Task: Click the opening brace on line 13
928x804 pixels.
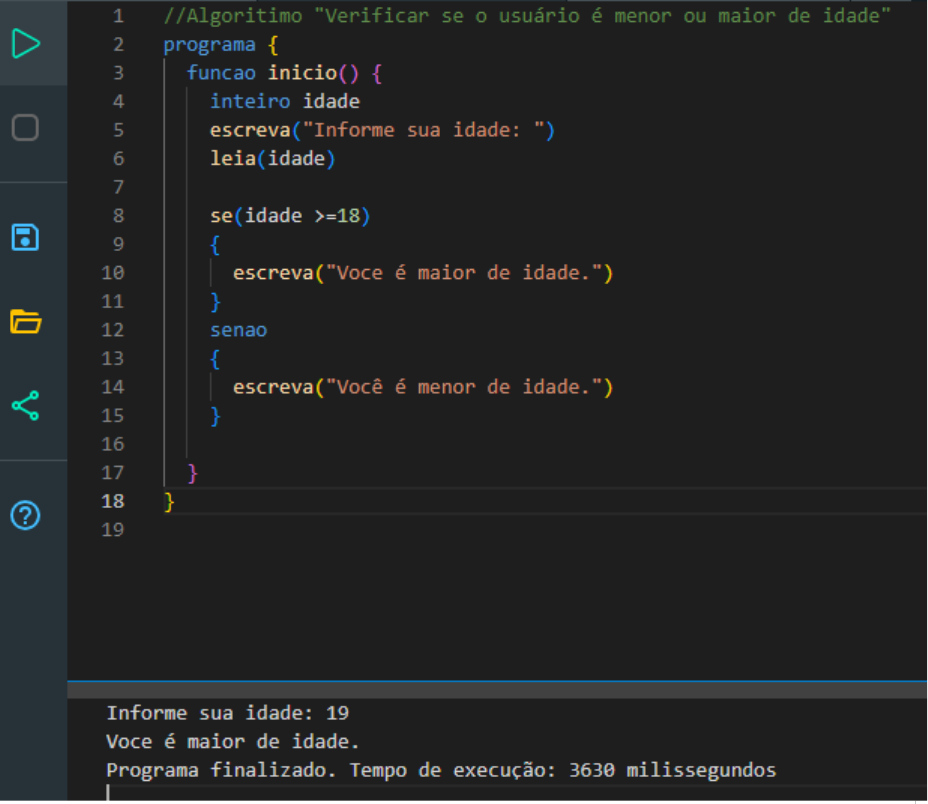Action: click(215, 359)
